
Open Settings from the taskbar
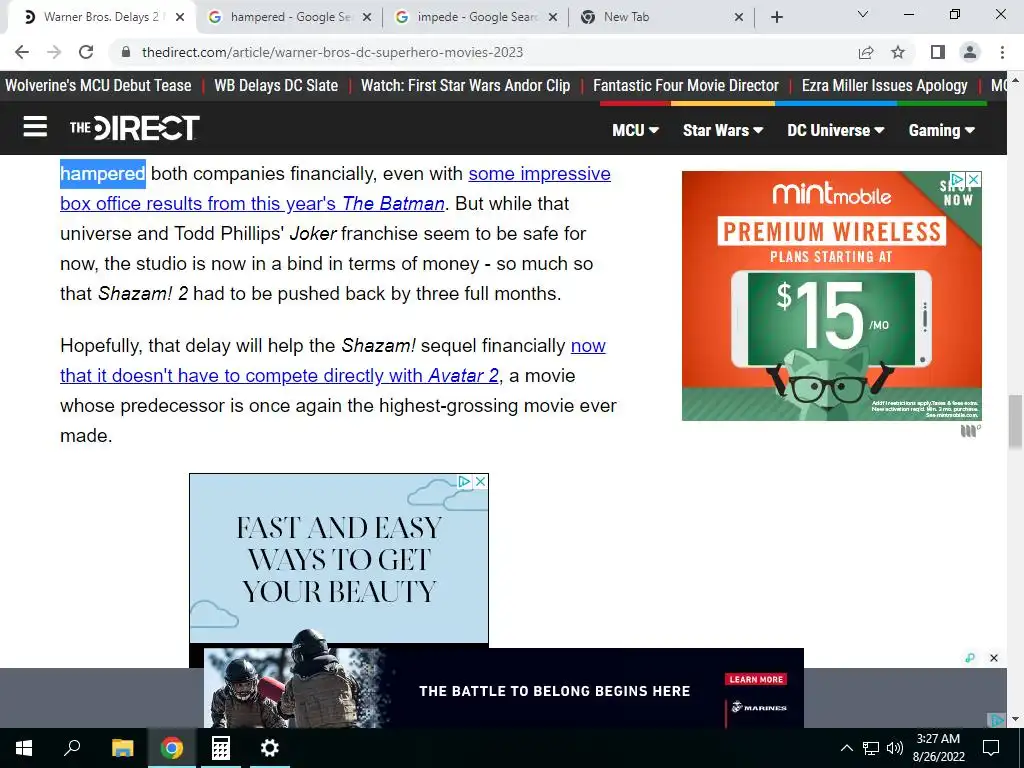(269, 748)
